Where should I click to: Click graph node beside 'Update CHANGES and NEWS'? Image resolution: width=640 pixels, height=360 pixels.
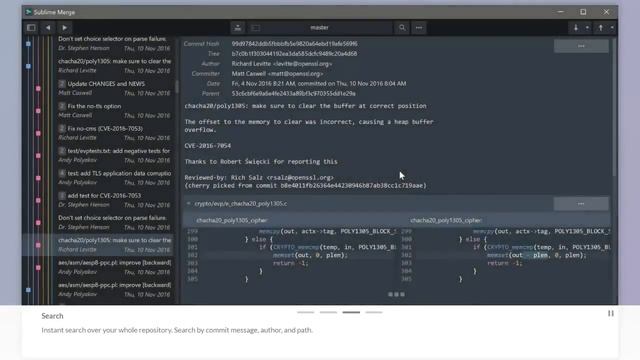[x=38, y=89]
